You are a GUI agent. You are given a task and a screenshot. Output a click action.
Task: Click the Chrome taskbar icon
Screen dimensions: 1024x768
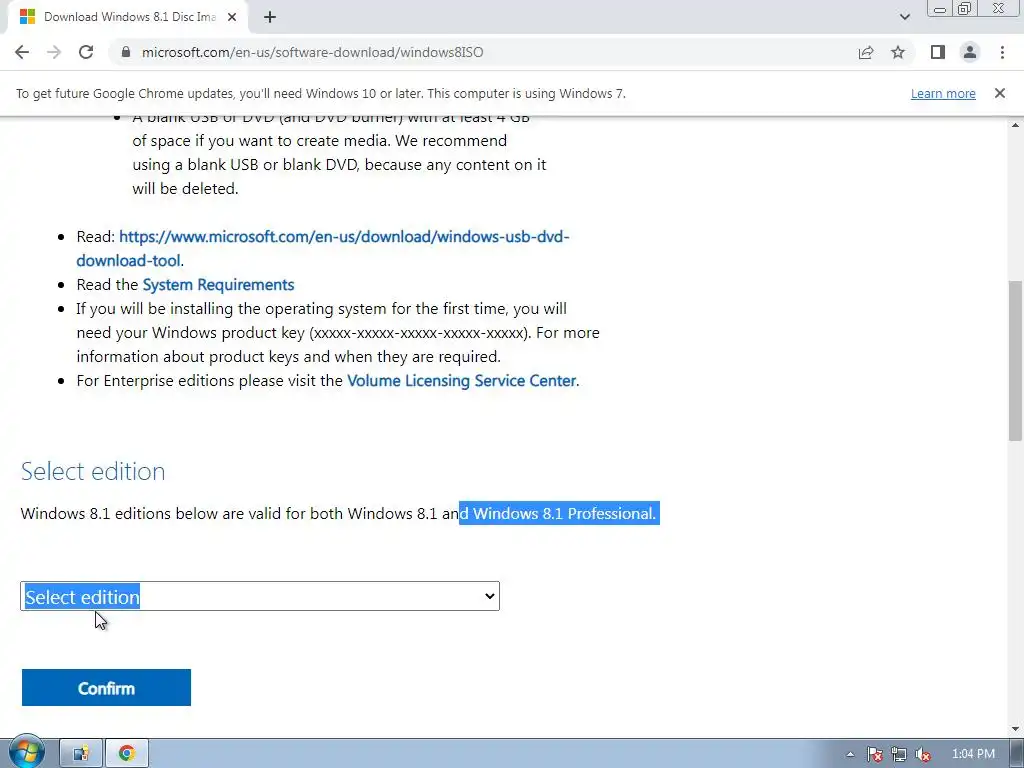[127, 754]
